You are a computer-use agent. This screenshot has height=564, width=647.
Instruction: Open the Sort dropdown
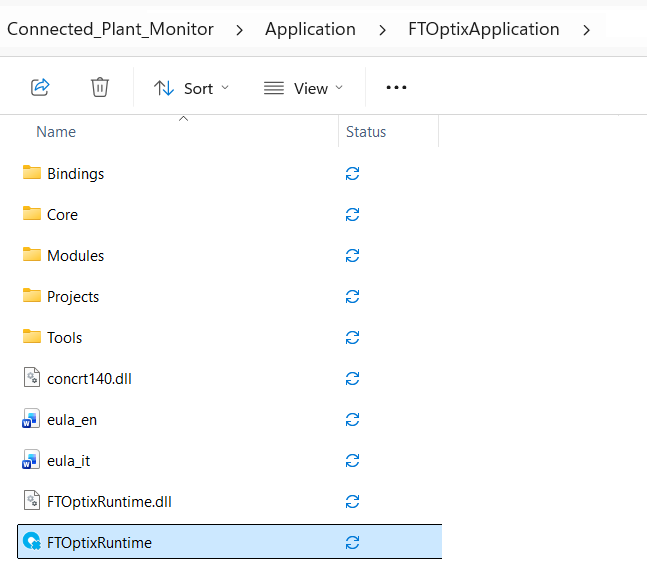191,88
